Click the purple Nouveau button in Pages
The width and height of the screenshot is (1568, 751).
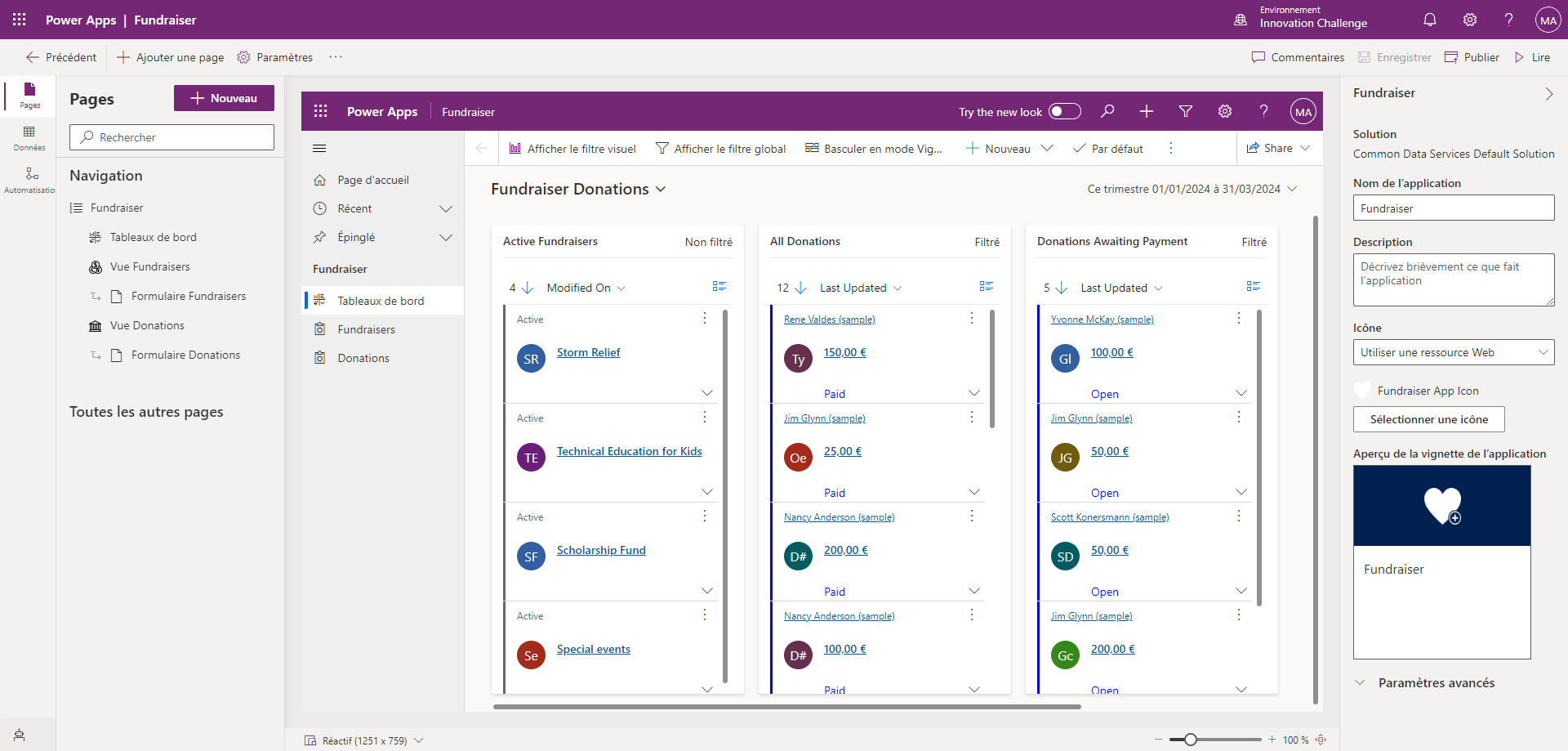224,98
